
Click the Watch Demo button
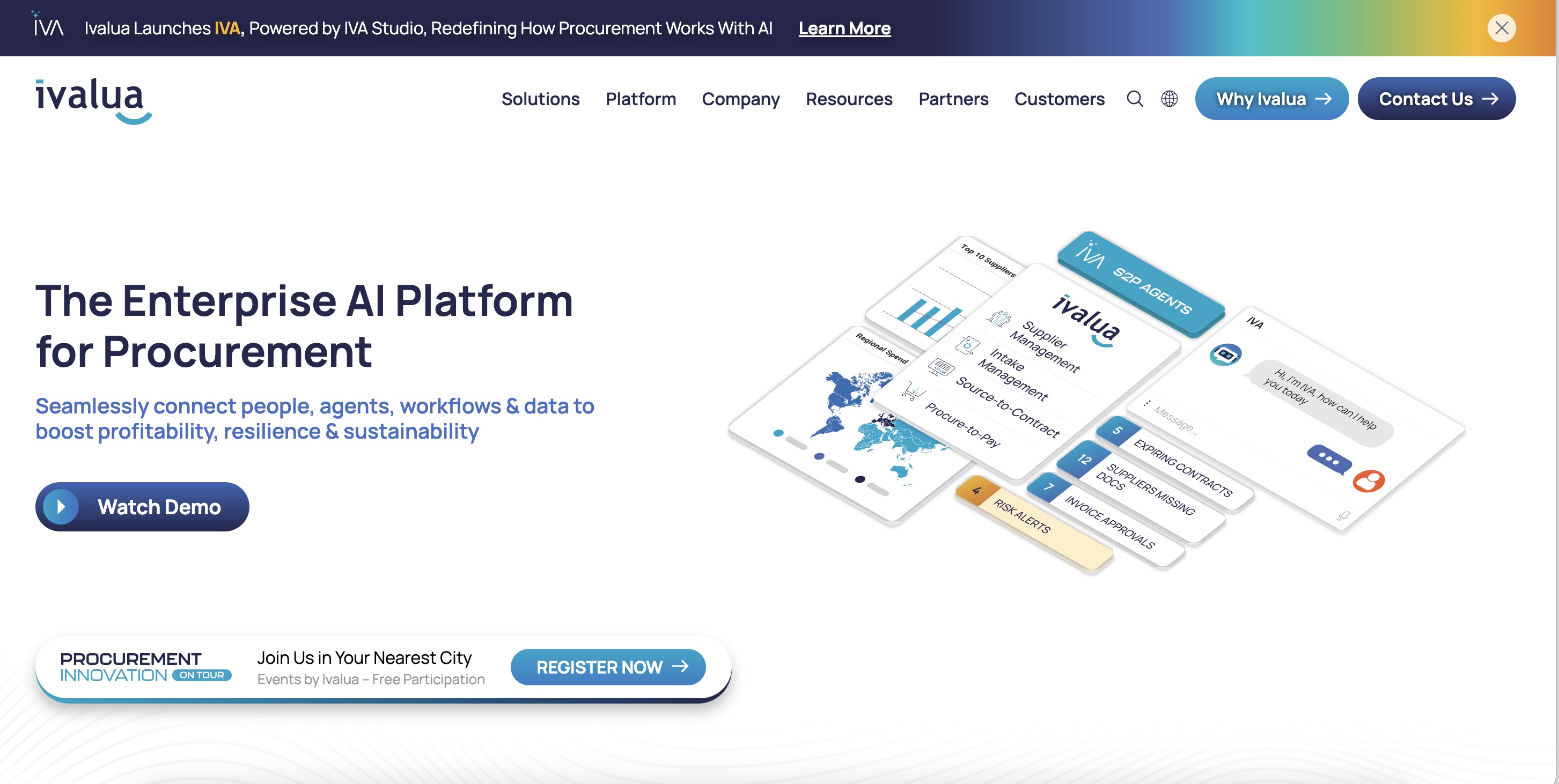pos(142,507)
